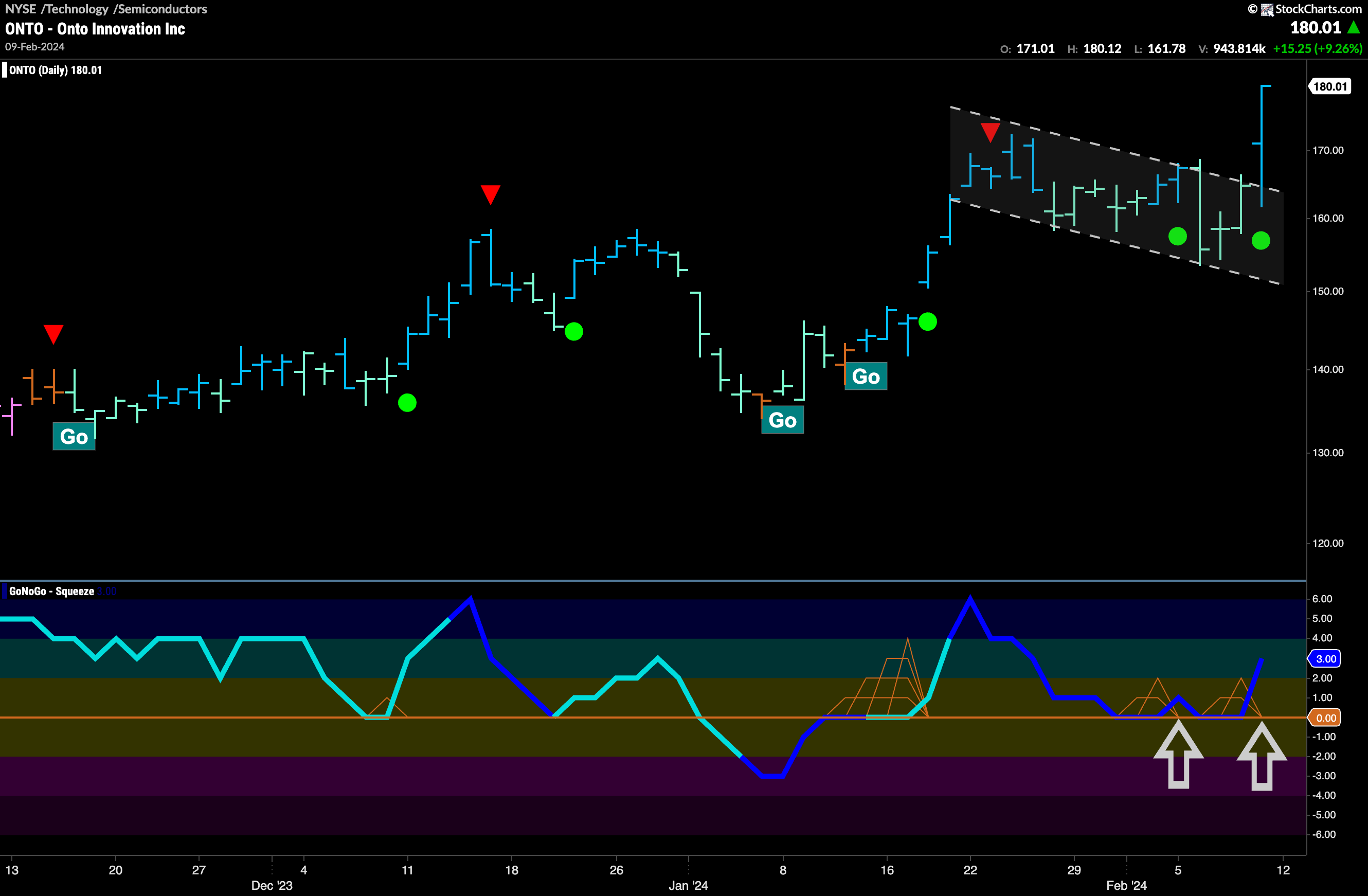The width and height of the screenshot is (1368, 896).
Task: Click the 170.00 price axis label
Action: point(1328,150)
